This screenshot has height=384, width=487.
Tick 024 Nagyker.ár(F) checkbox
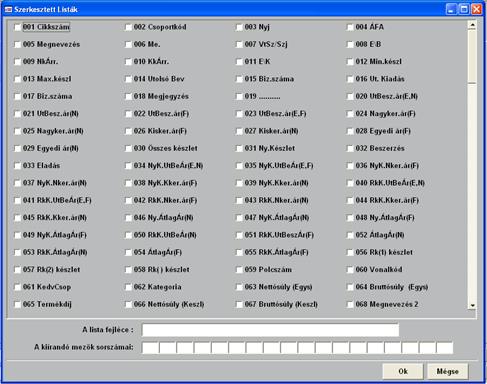coord(350,114)
